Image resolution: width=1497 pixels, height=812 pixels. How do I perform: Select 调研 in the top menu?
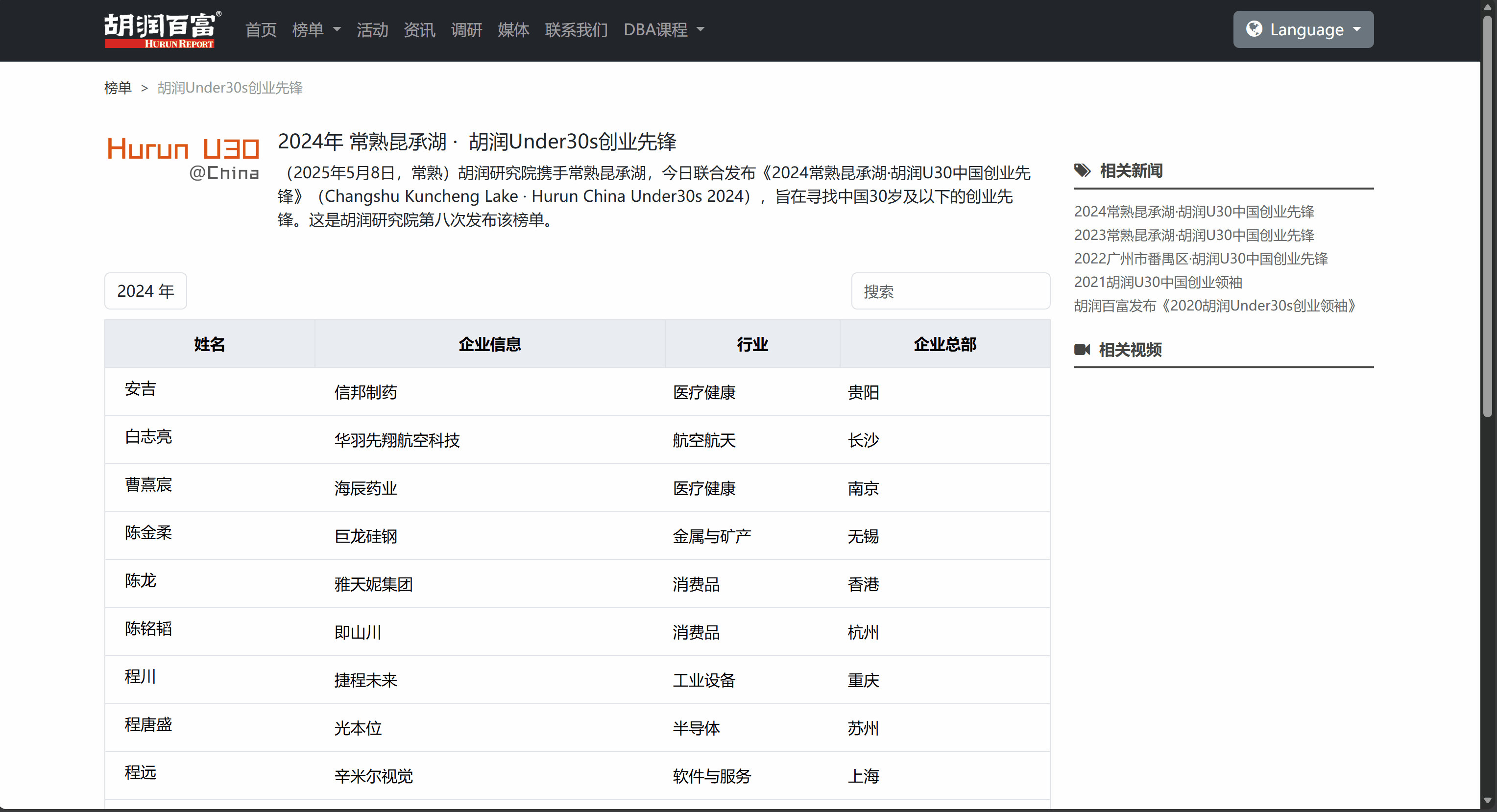[466, 29]
